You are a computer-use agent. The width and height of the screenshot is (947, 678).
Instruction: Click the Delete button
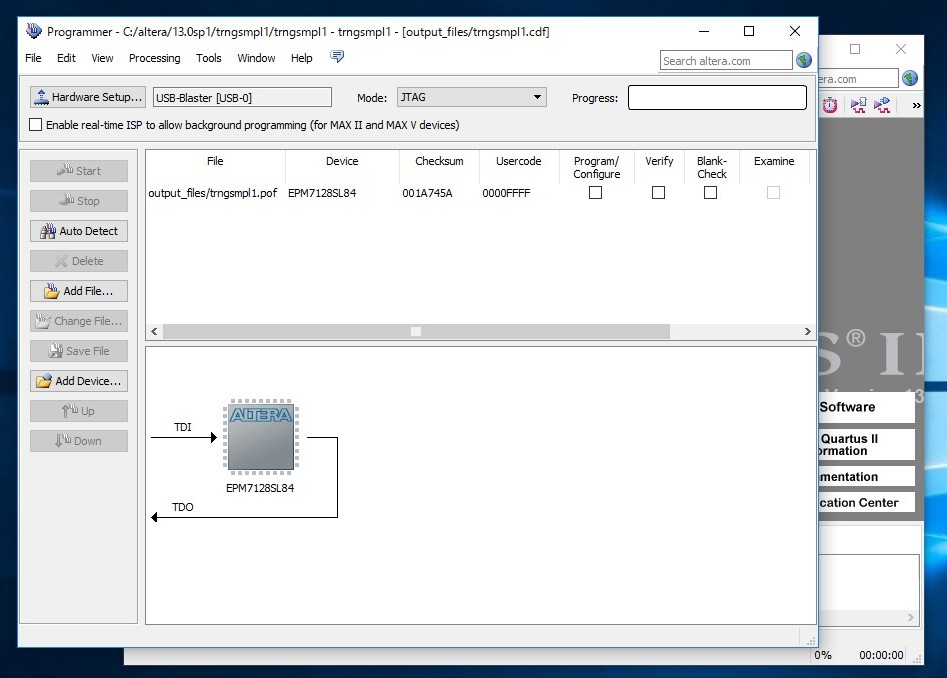(79, 261)
